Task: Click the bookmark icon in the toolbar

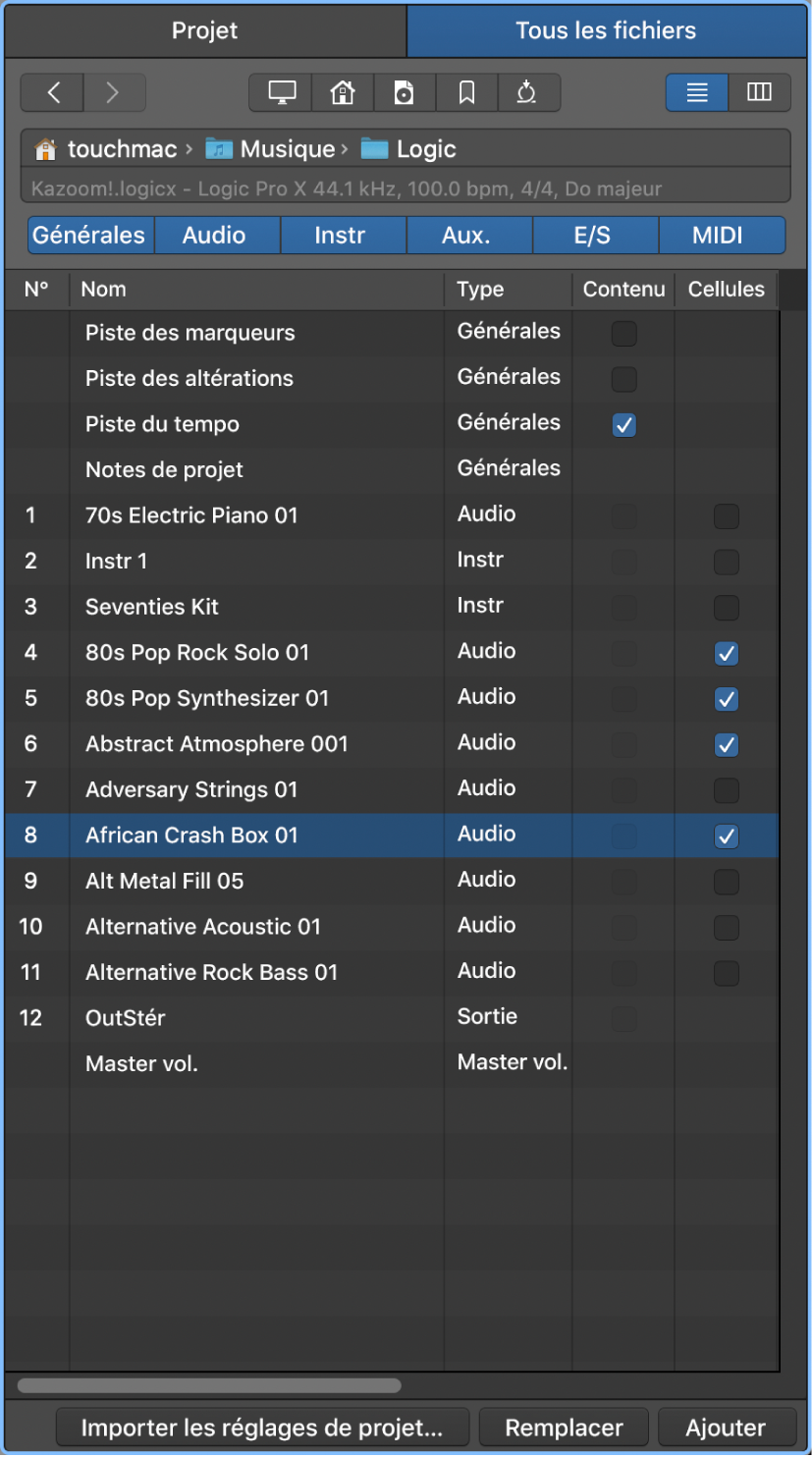Action: click(466, 92)
